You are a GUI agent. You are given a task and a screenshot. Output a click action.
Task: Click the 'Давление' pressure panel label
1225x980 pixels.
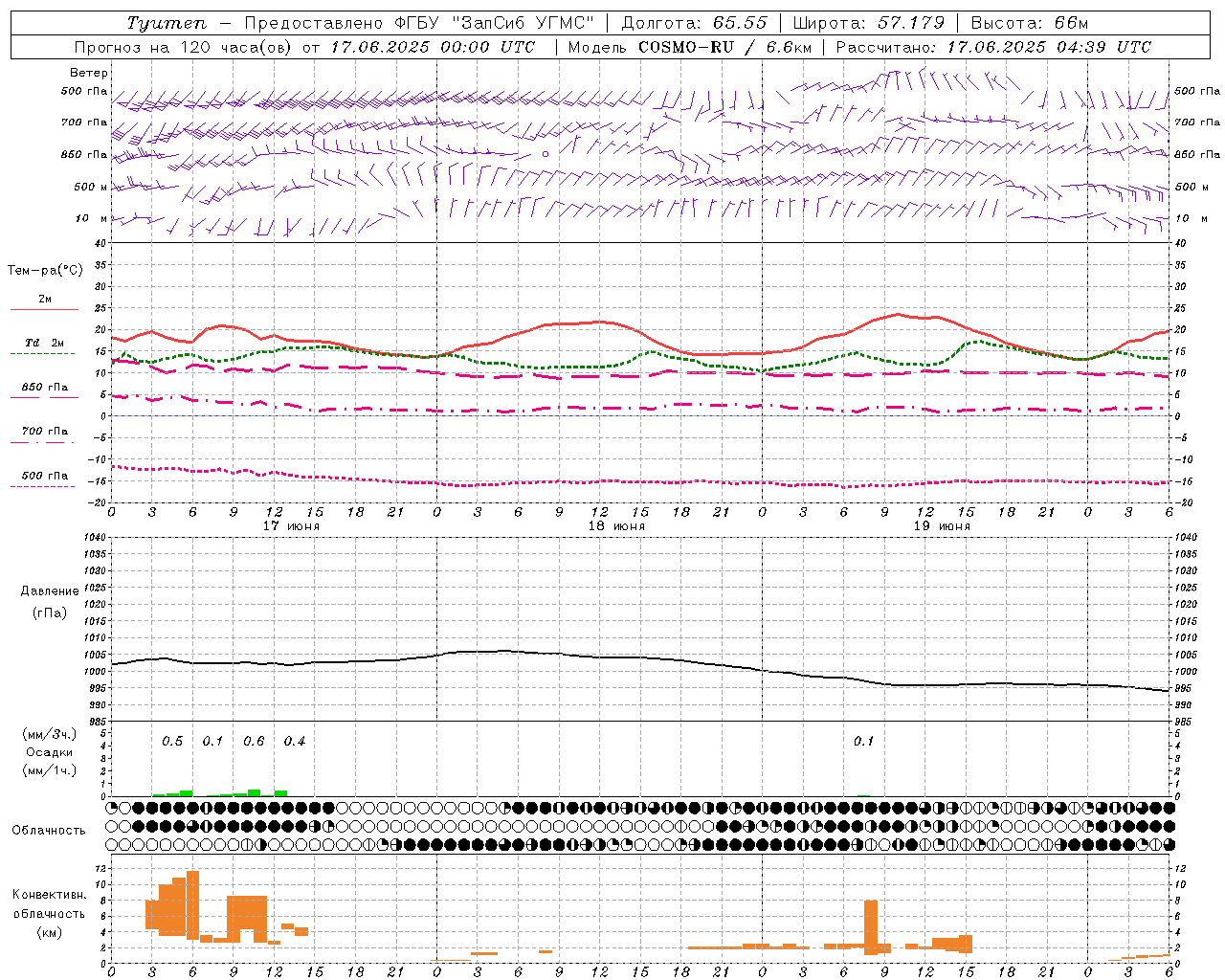(x=50, y=591)
